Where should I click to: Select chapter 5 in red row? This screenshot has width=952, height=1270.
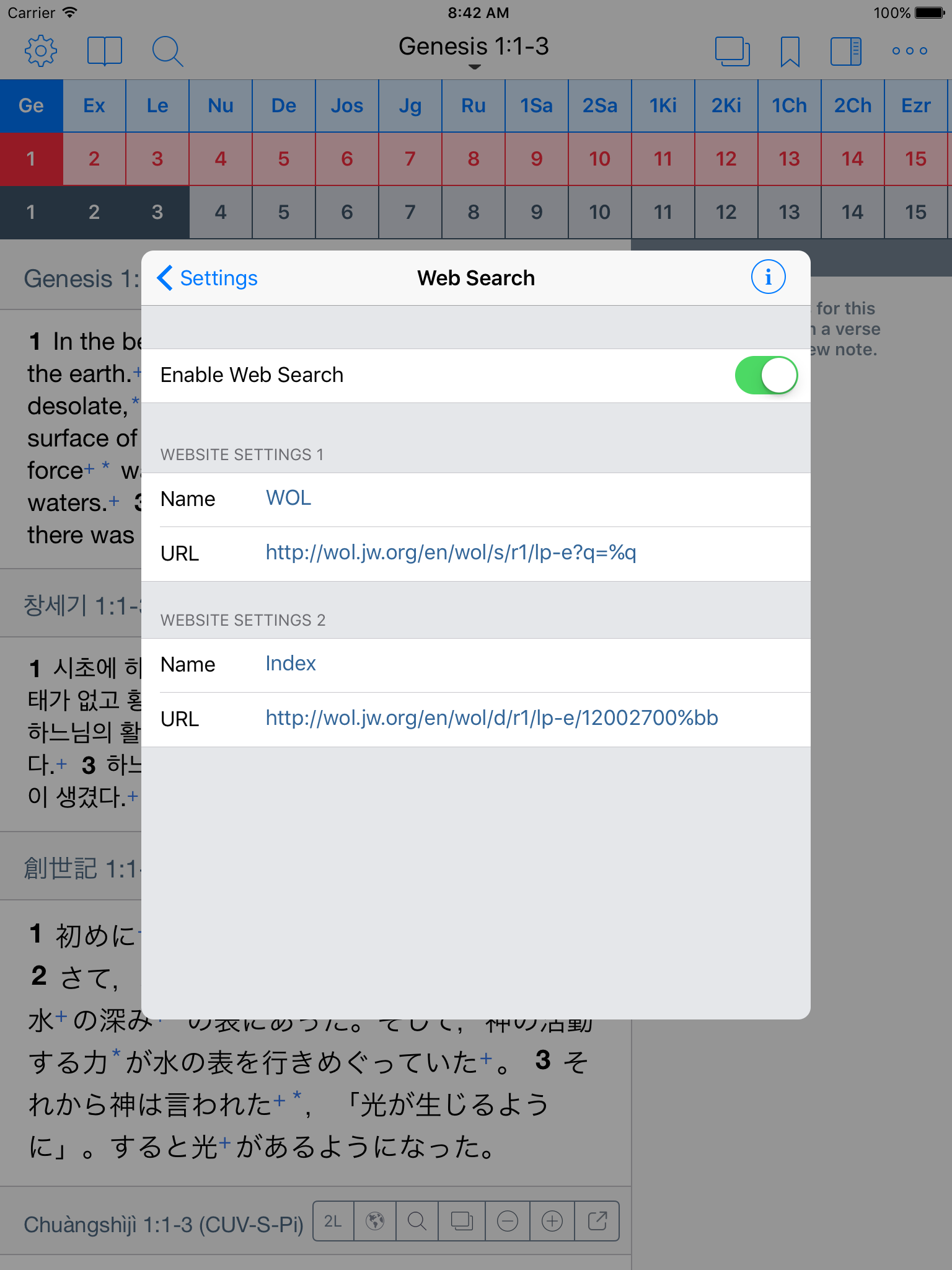[284, 159]
